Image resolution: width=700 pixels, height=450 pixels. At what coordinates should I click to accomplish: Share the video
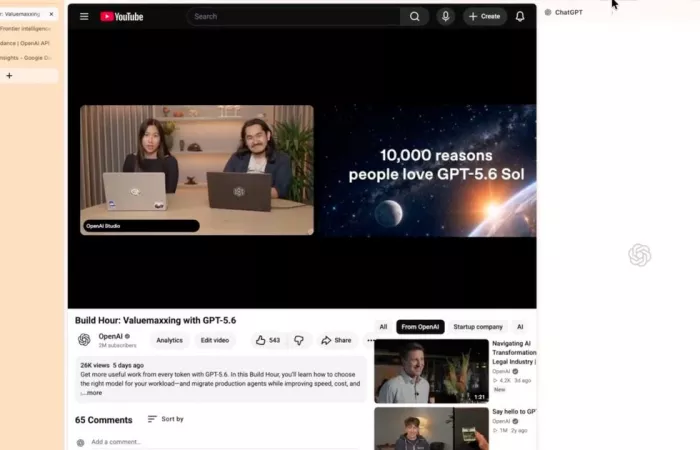pyautogui.click(x=336, y=340)
